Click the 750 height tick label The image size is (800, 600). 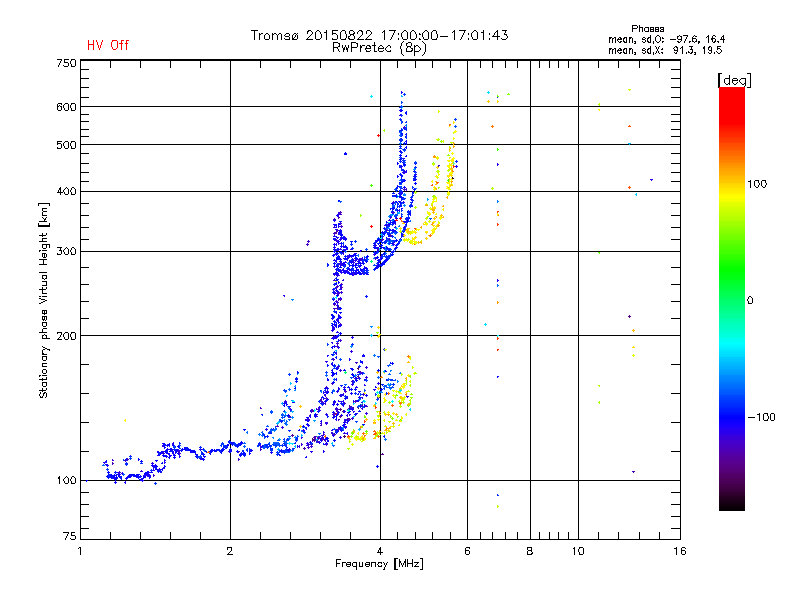tap(66, 63)
